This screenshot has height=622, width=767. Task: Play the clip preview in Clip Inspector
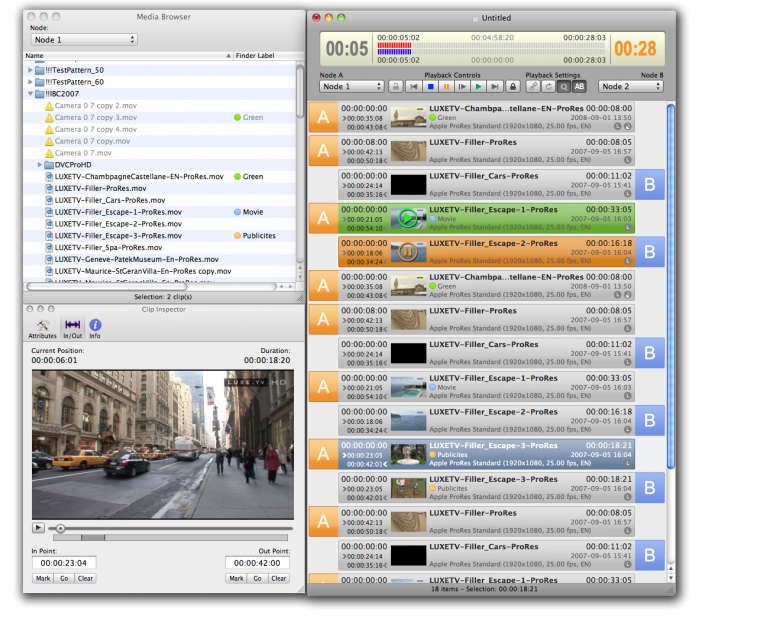click(38, 528)
